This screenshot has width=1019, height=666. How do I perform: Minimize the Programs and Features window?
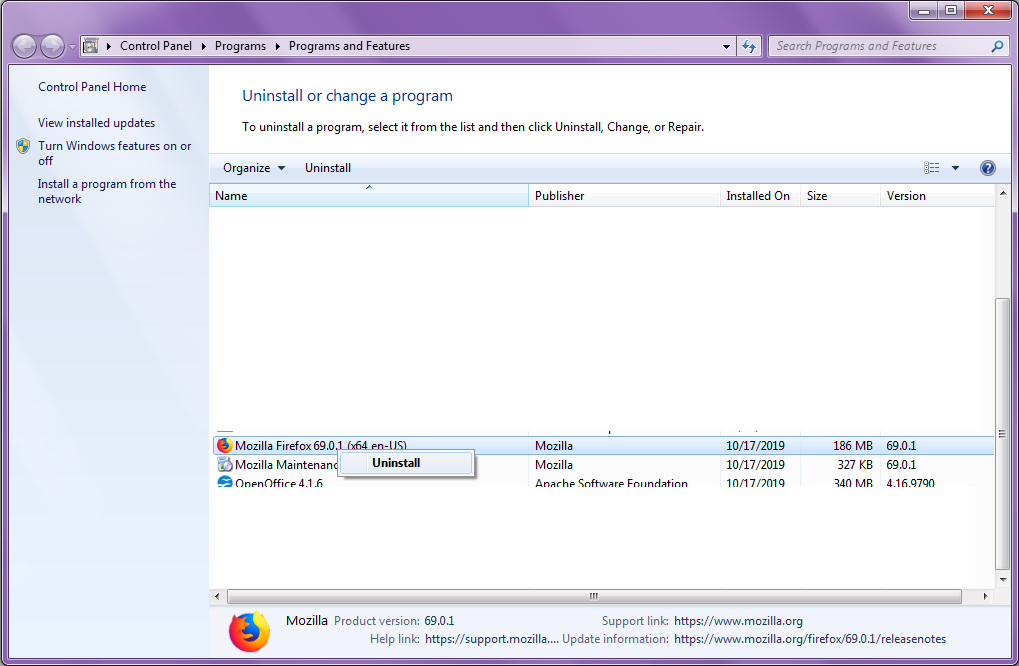923,10
